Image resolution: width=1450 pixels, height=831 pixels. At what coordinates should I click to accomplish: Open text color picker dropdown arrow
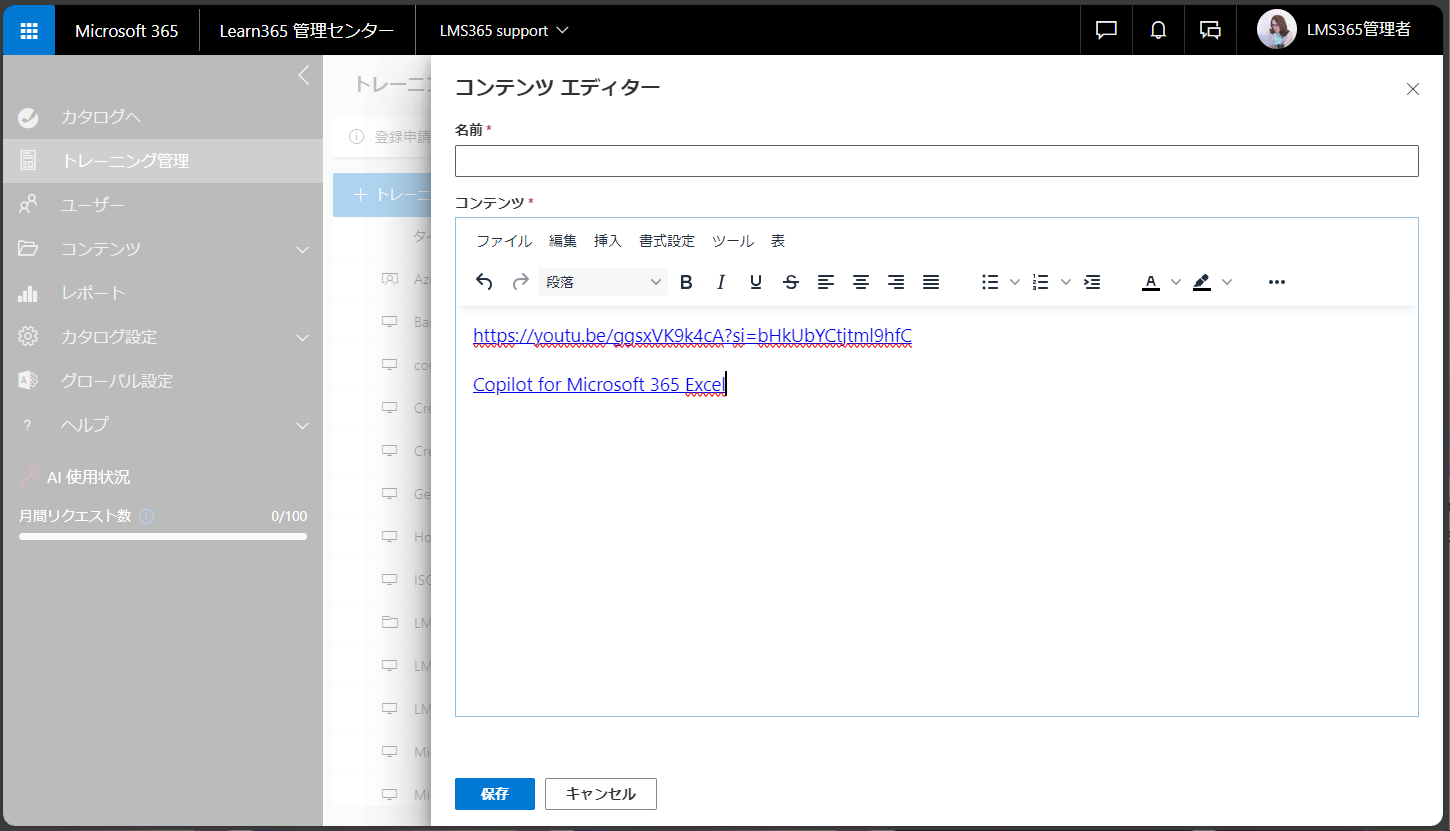(x=1176, y=282)
